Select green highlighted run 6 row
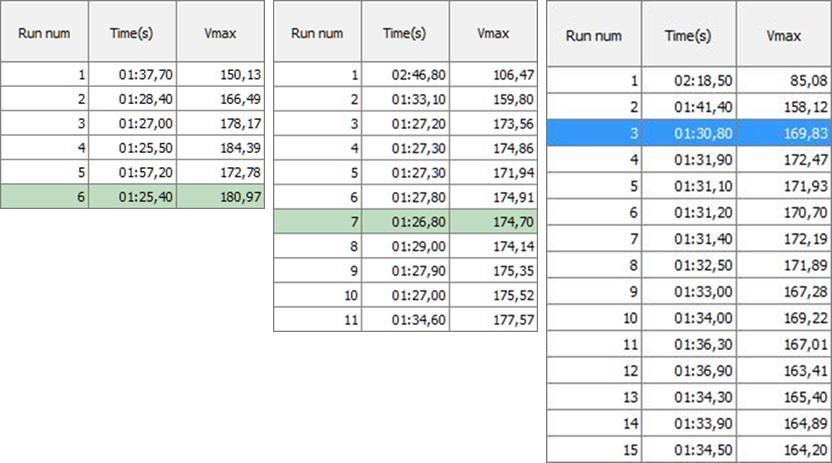Screen dimensions: 832x463 point(133,197)
